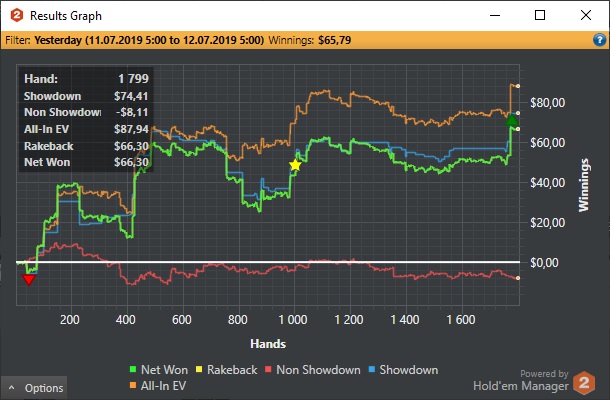
Task: Maximize the Results Graph window
Action: pyautogui.click(x=540, y=15)
